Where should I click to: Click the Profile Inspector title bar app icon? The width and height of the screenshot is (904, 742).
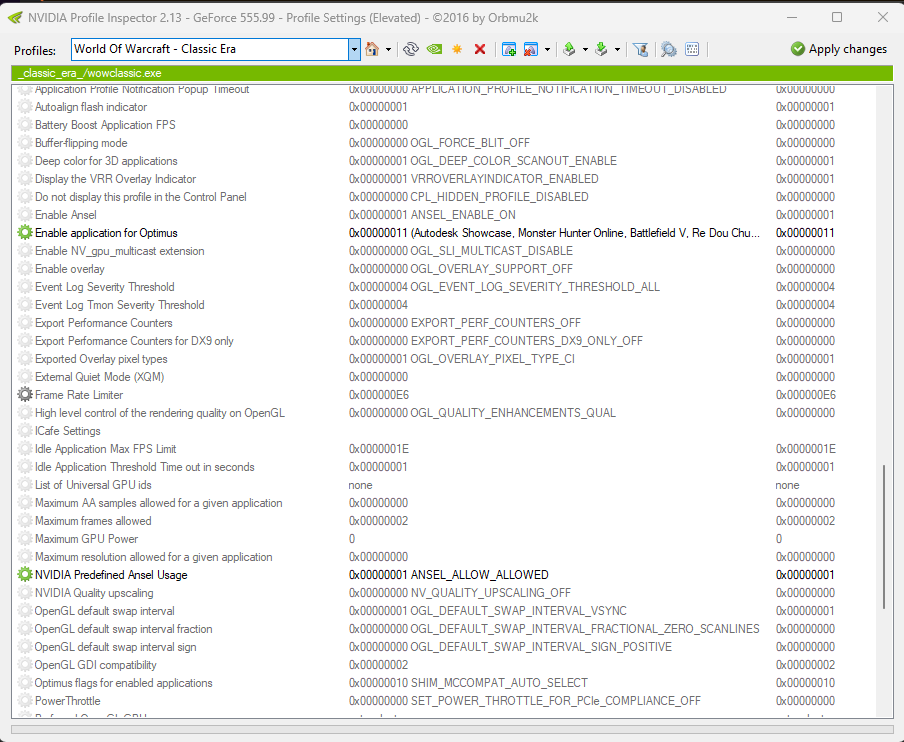pos(15,18)
